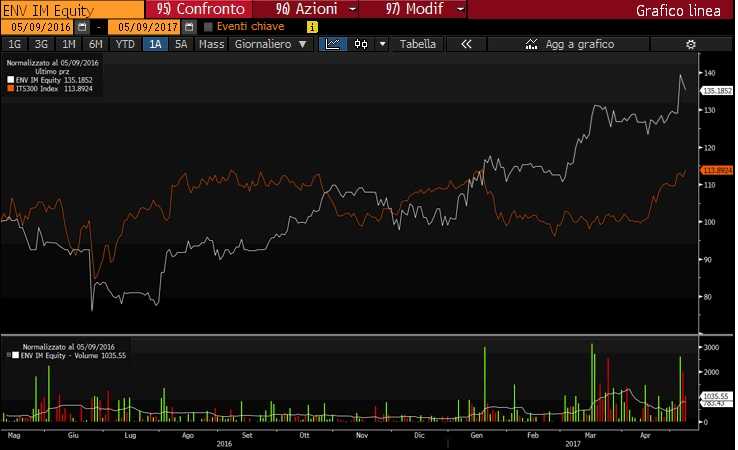Image resolution: width=738 pixels, height=450 pixels.
Task: Click the Mar month label on time axis
Action: coord(590,435)
